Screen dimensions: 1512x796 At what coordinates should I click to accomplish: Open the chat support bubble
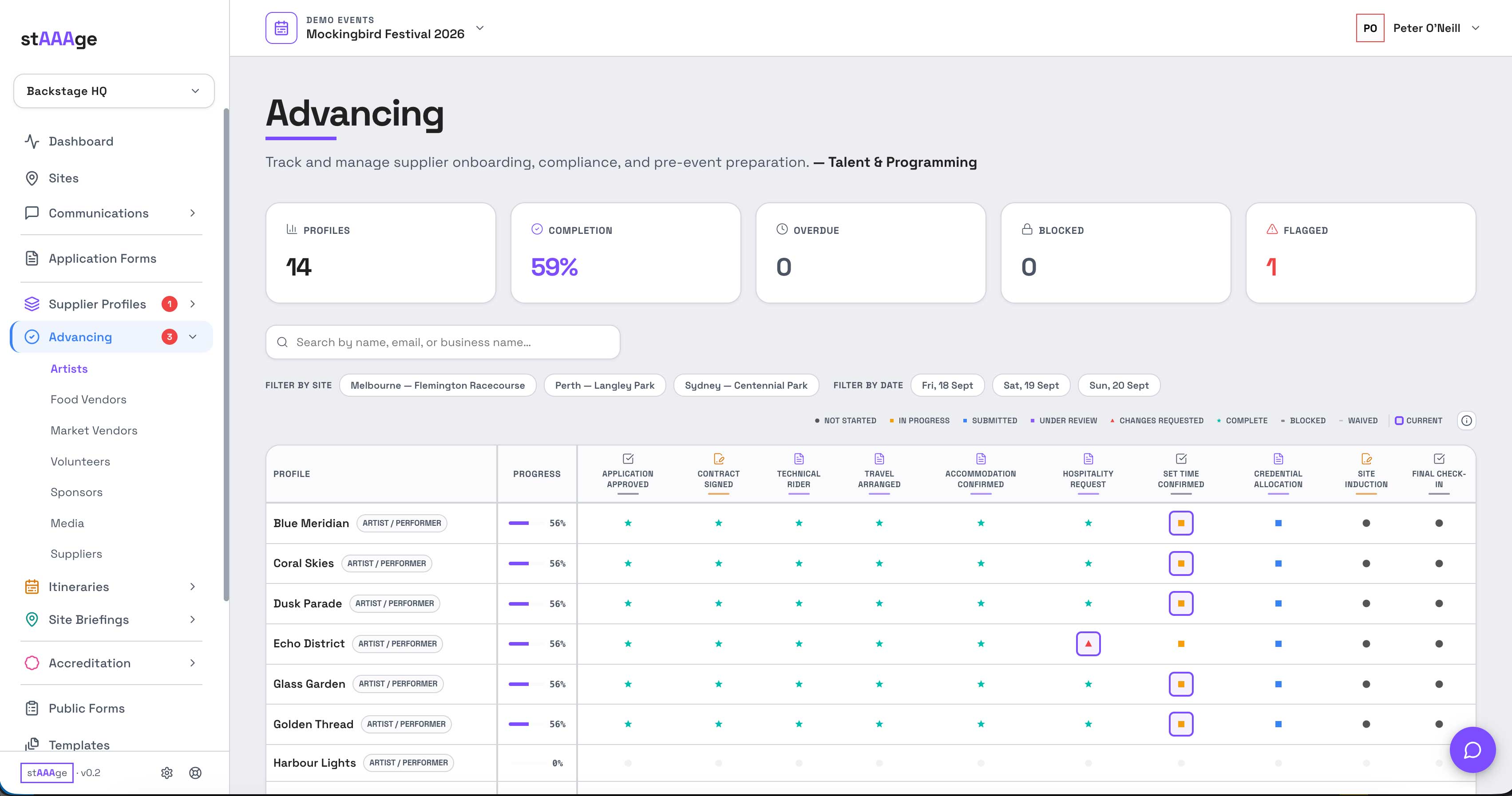coord(1472,750)
